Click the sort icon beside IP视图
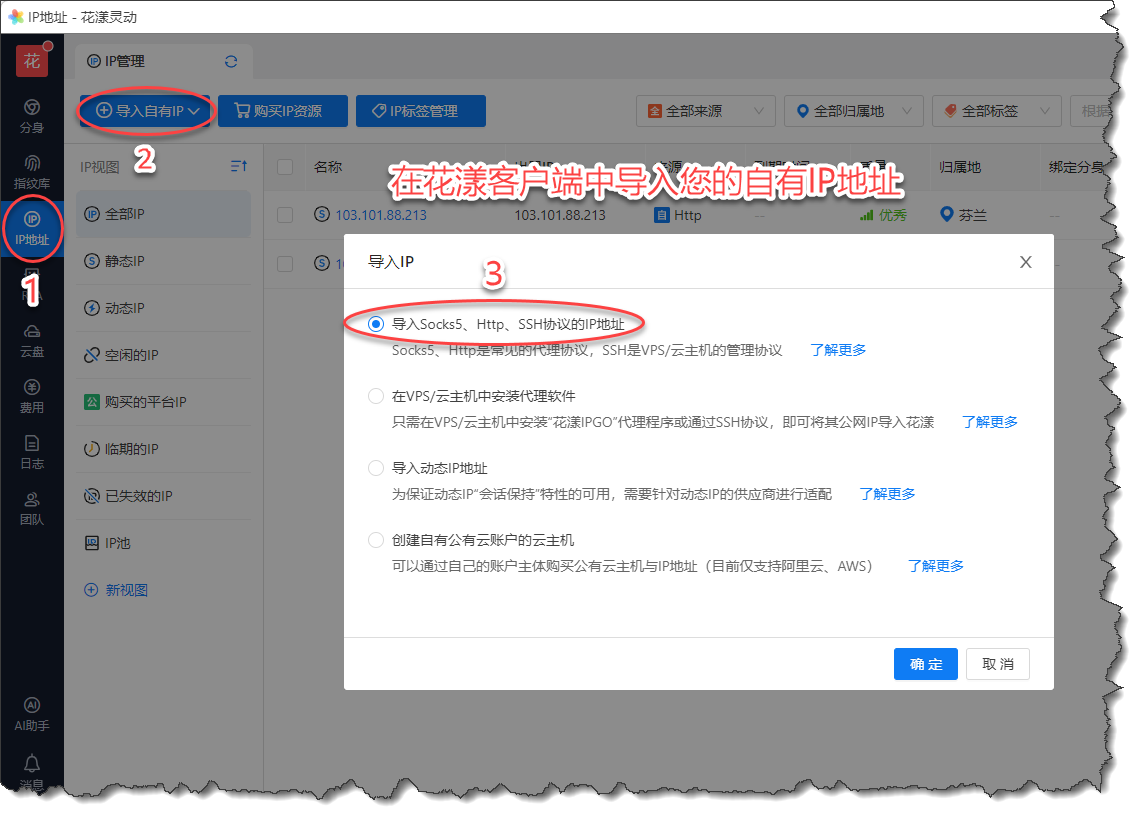 click(239, 167)
